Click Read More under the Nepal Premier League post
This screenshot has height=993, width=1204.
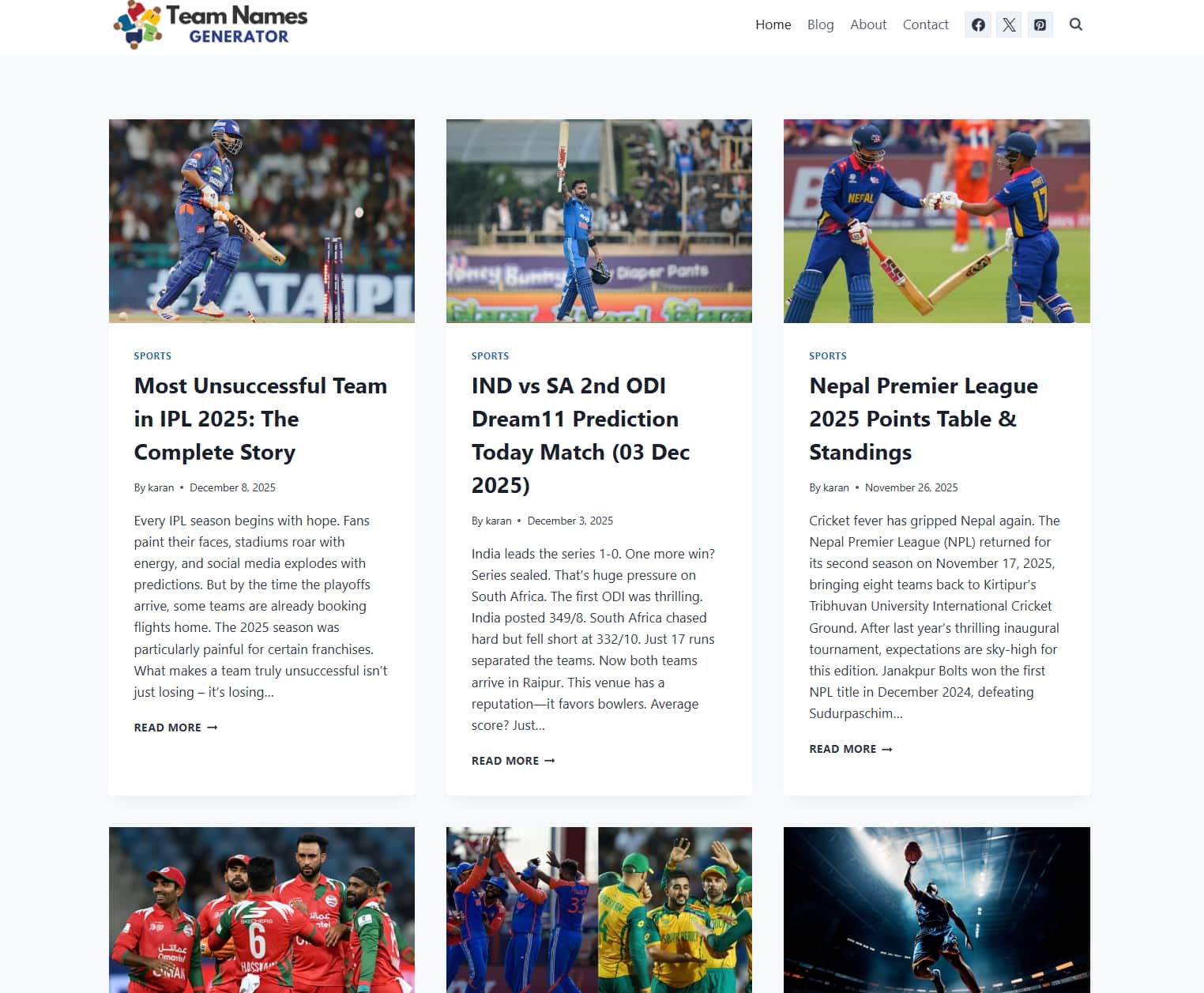click(x=851, y=749)
